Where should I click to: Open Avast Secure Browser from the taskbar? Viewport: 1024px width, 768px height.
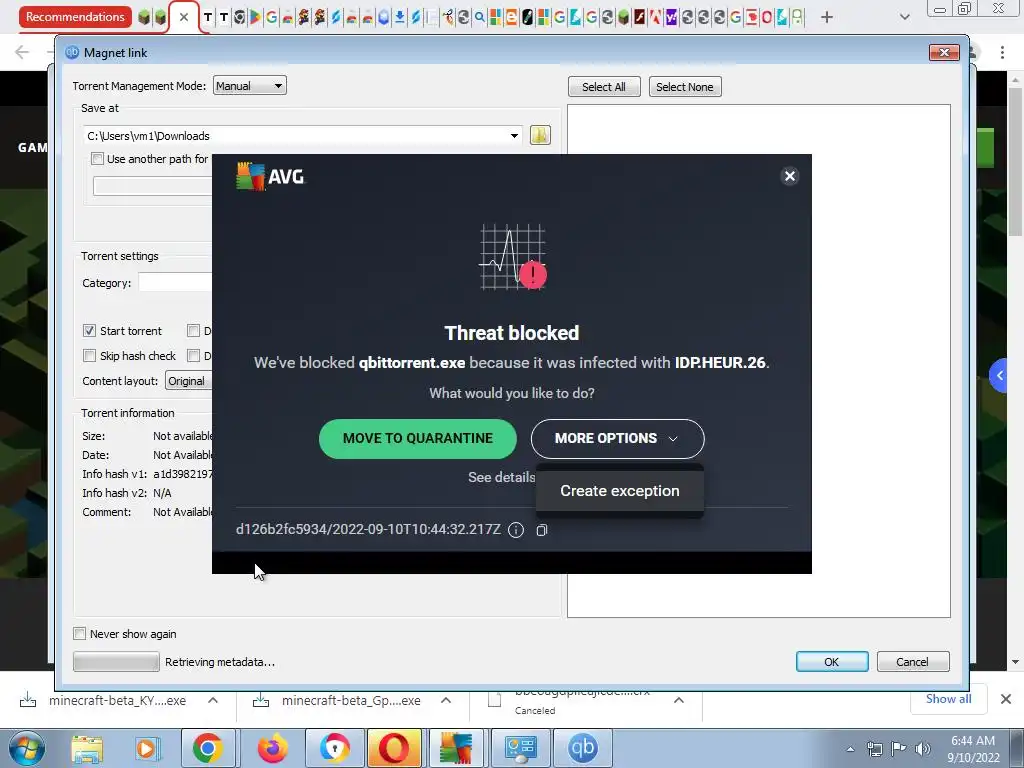point(334,748)
